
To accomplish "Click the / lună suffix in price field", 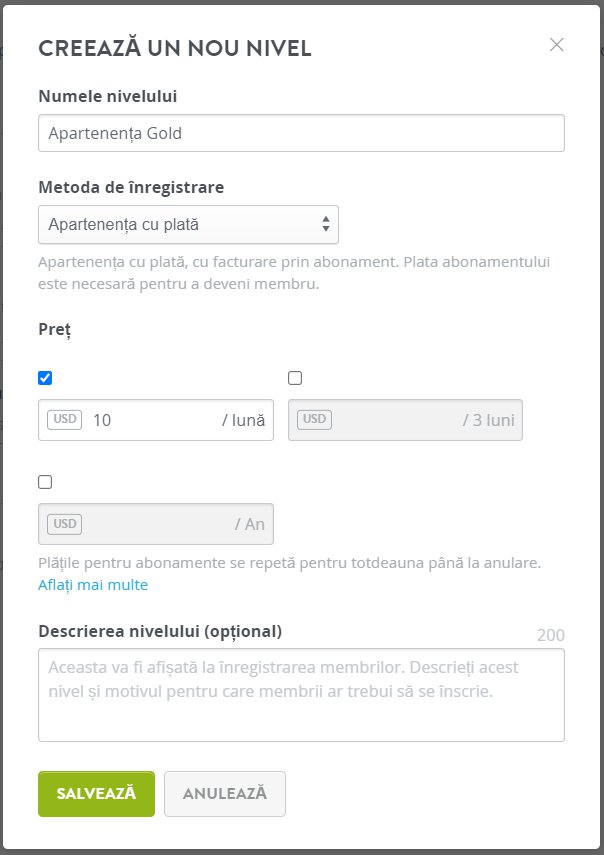I will click(x=243, y=420).
